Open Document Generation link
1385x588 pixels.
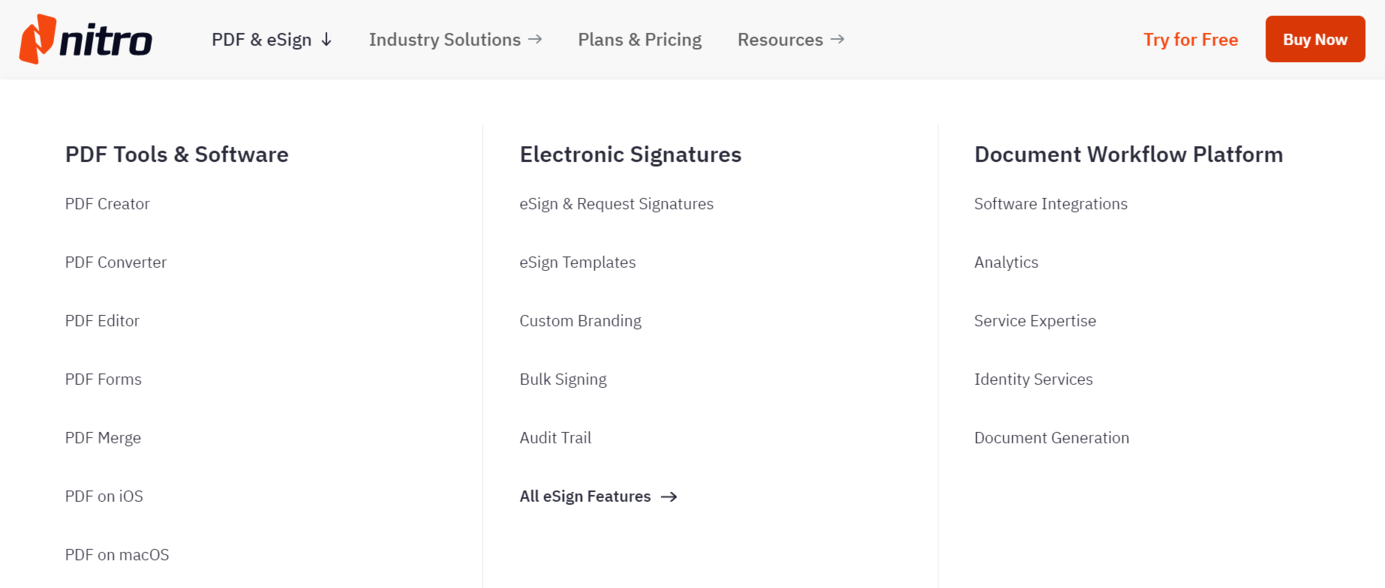[x=1052, y=438]
